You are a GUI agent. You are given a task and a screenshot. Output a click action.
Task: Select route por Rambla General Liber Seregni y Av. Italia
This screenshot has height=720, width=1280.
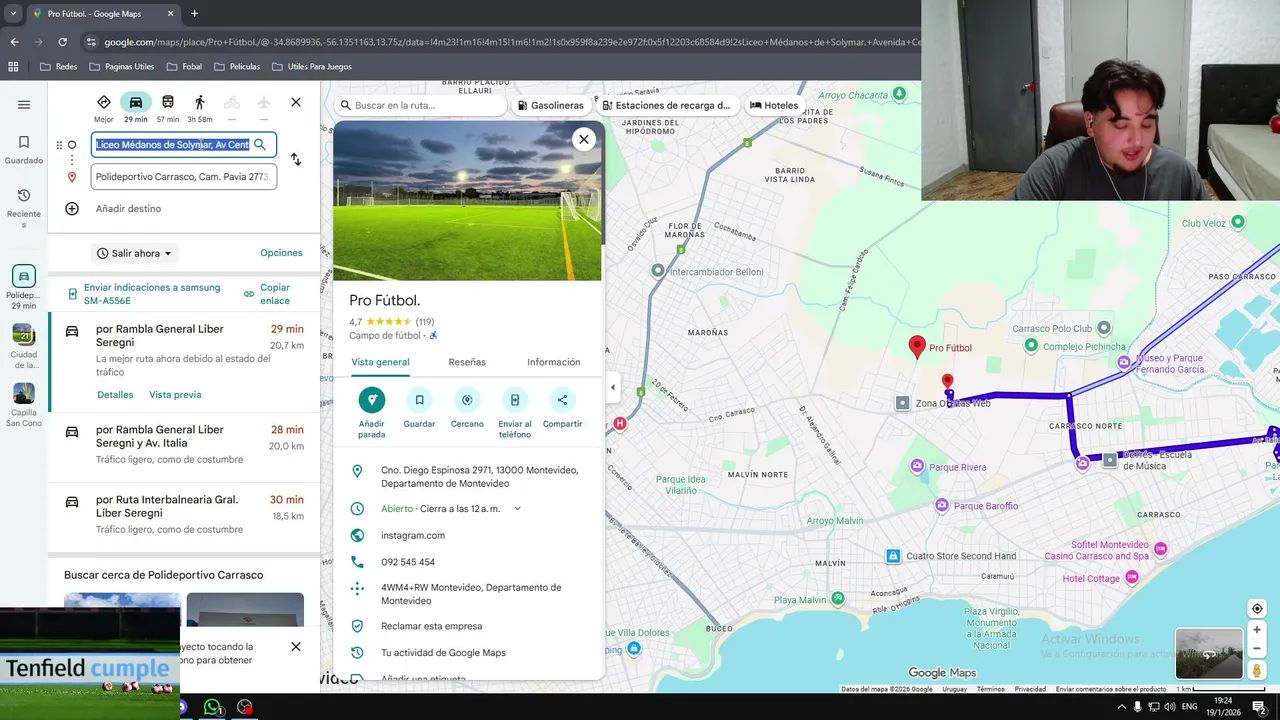[184, 445]
